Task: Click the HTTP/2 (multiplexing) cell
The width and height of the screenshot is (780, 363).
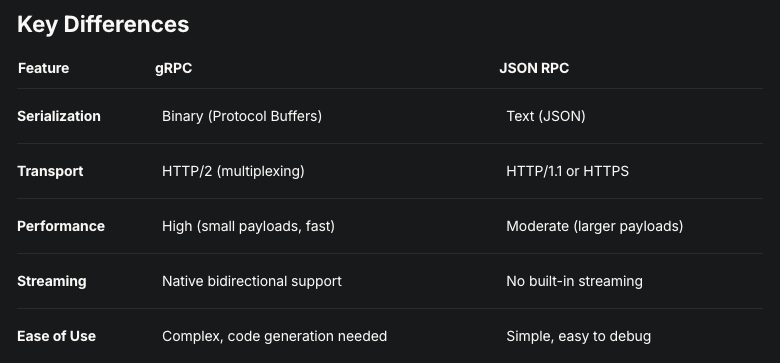Action: [233, 172]
